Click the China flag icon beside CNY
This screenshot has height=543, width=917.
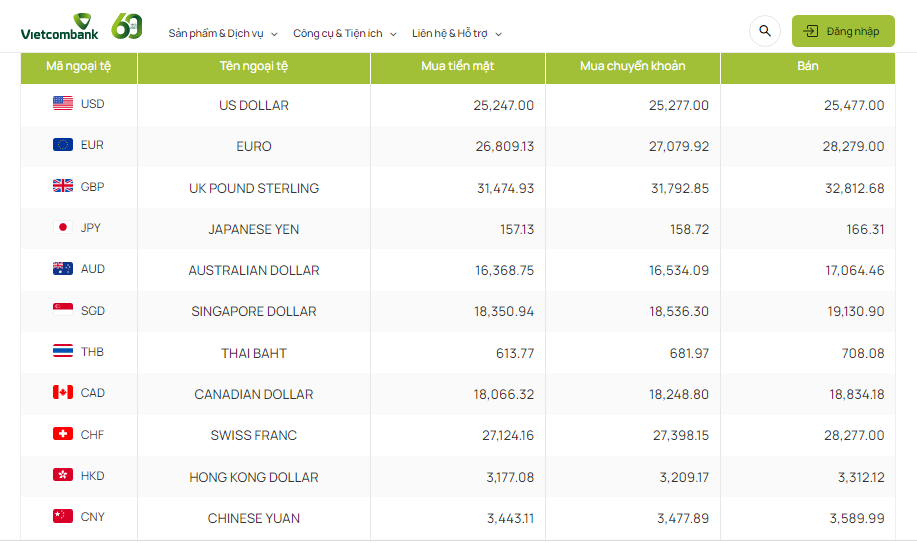click(x=63, y=516)
